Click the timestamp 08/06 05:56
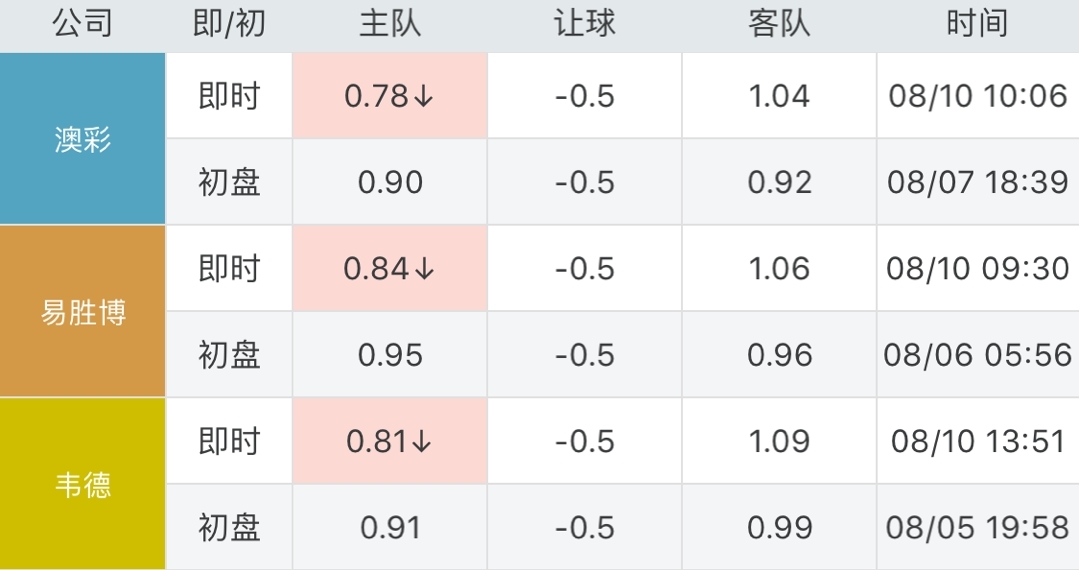This screenshot has width=1079, height=570. point(977,355)
